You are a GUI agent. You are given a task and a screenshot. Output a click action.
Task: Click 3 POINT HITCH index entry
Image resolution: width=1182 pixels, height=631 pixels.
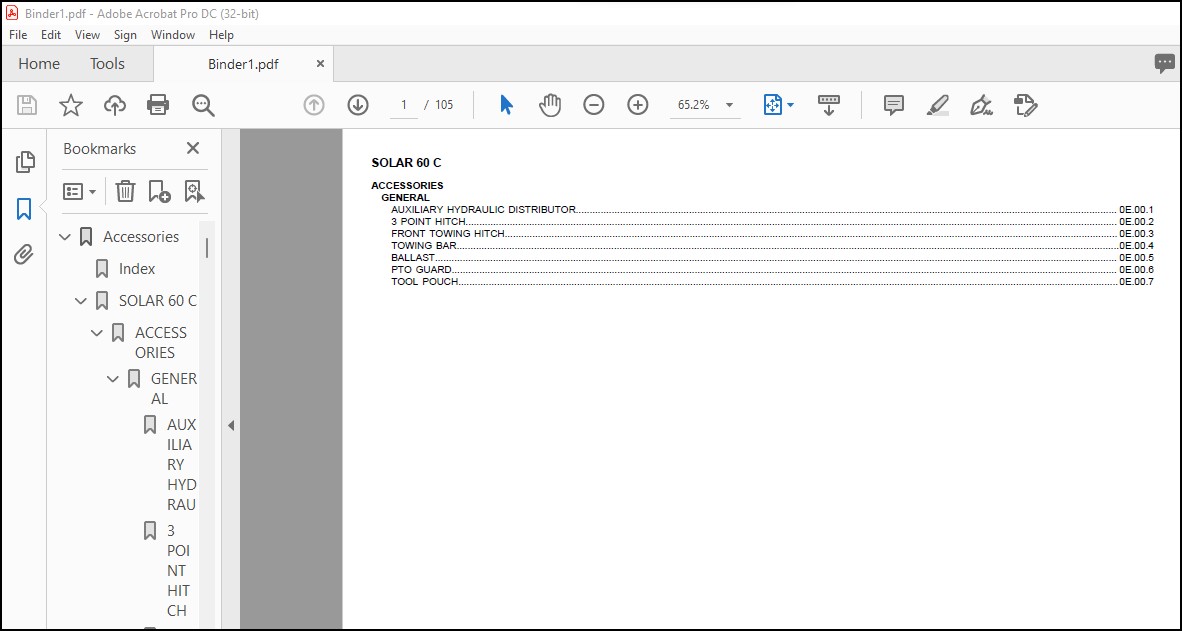(428, 222)
